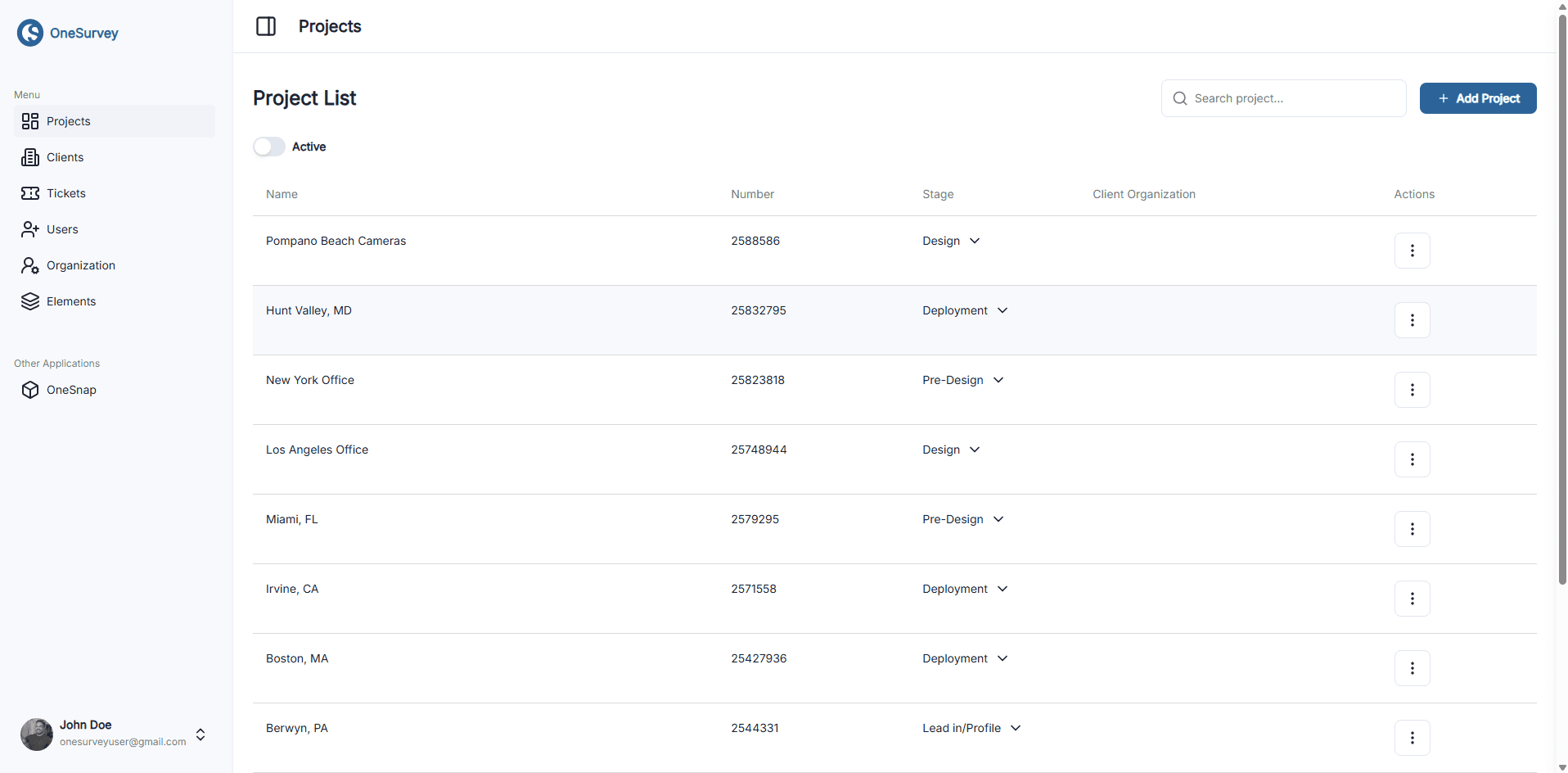Open the sidebar collapse panel icon

(266, 25)
